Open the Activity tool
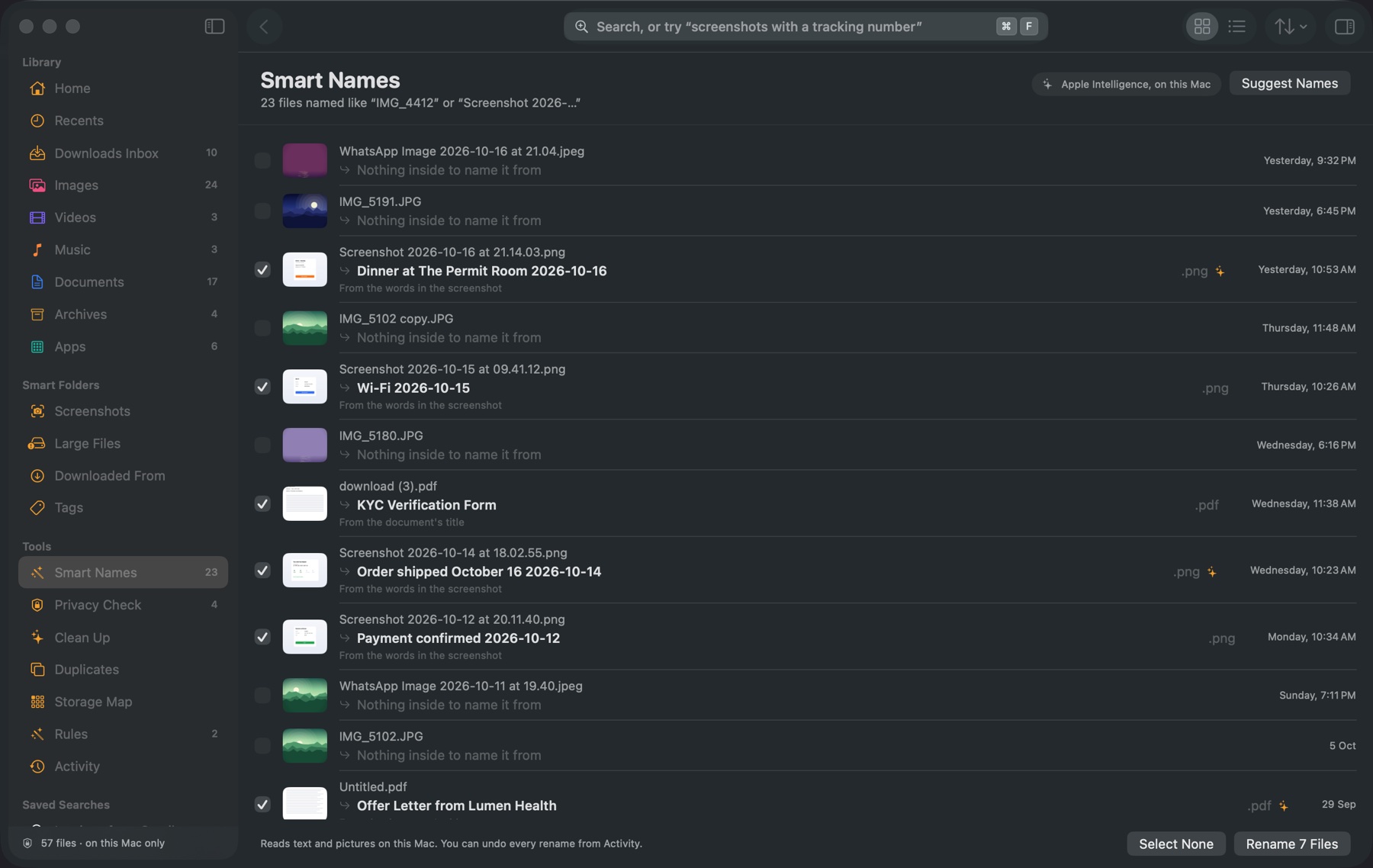The height and width of the screenshot is (868, 1373). (123, 767)
